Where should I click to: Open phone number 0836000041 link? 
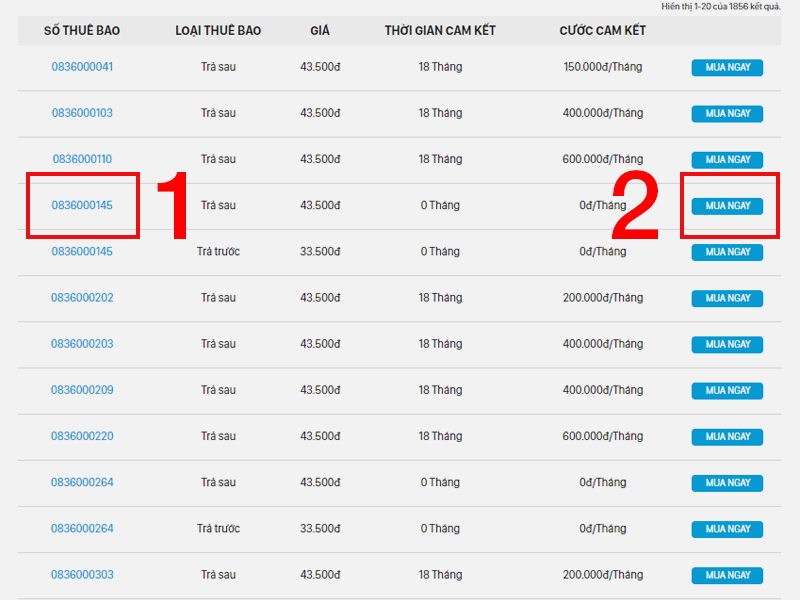82,67
